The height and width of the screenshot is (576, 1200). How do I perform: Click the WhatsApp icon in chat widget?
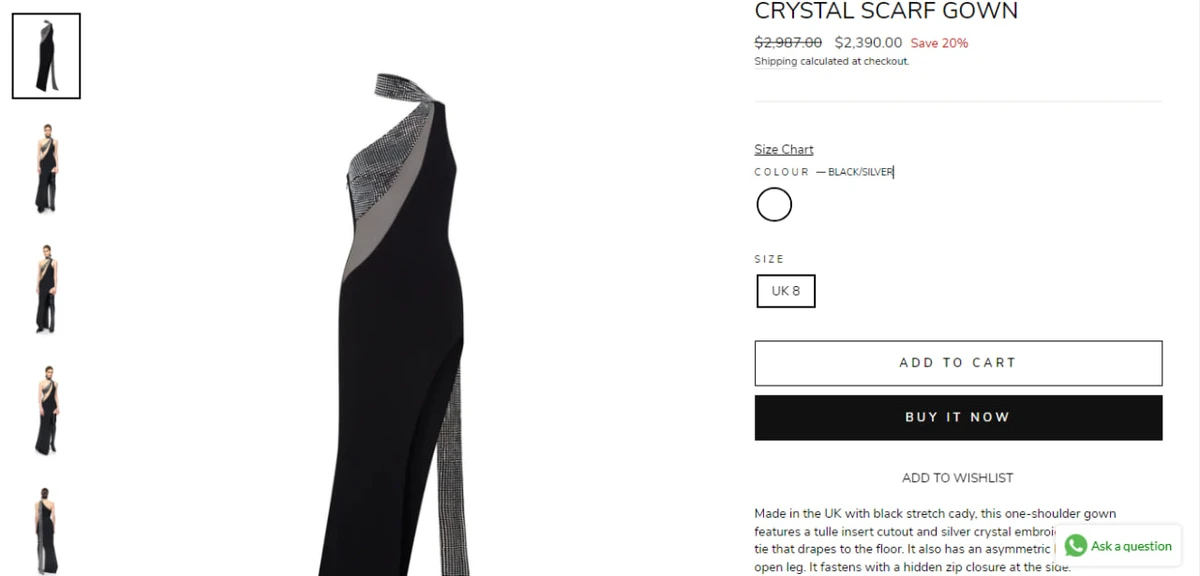[x=1076, y=546]
